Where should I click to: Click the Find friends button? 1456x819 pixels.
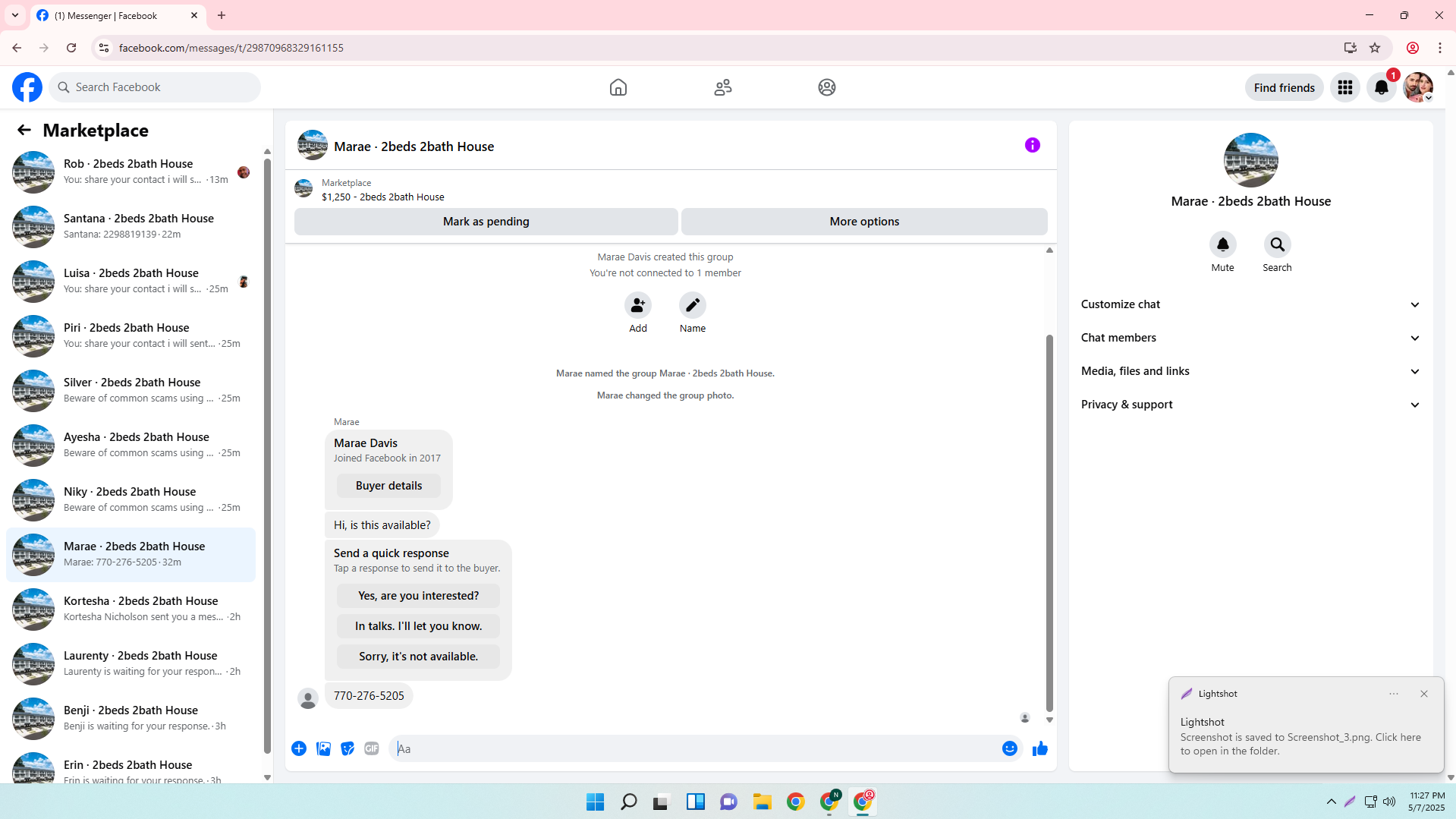pyautogui.click(x=1285, y=87)
